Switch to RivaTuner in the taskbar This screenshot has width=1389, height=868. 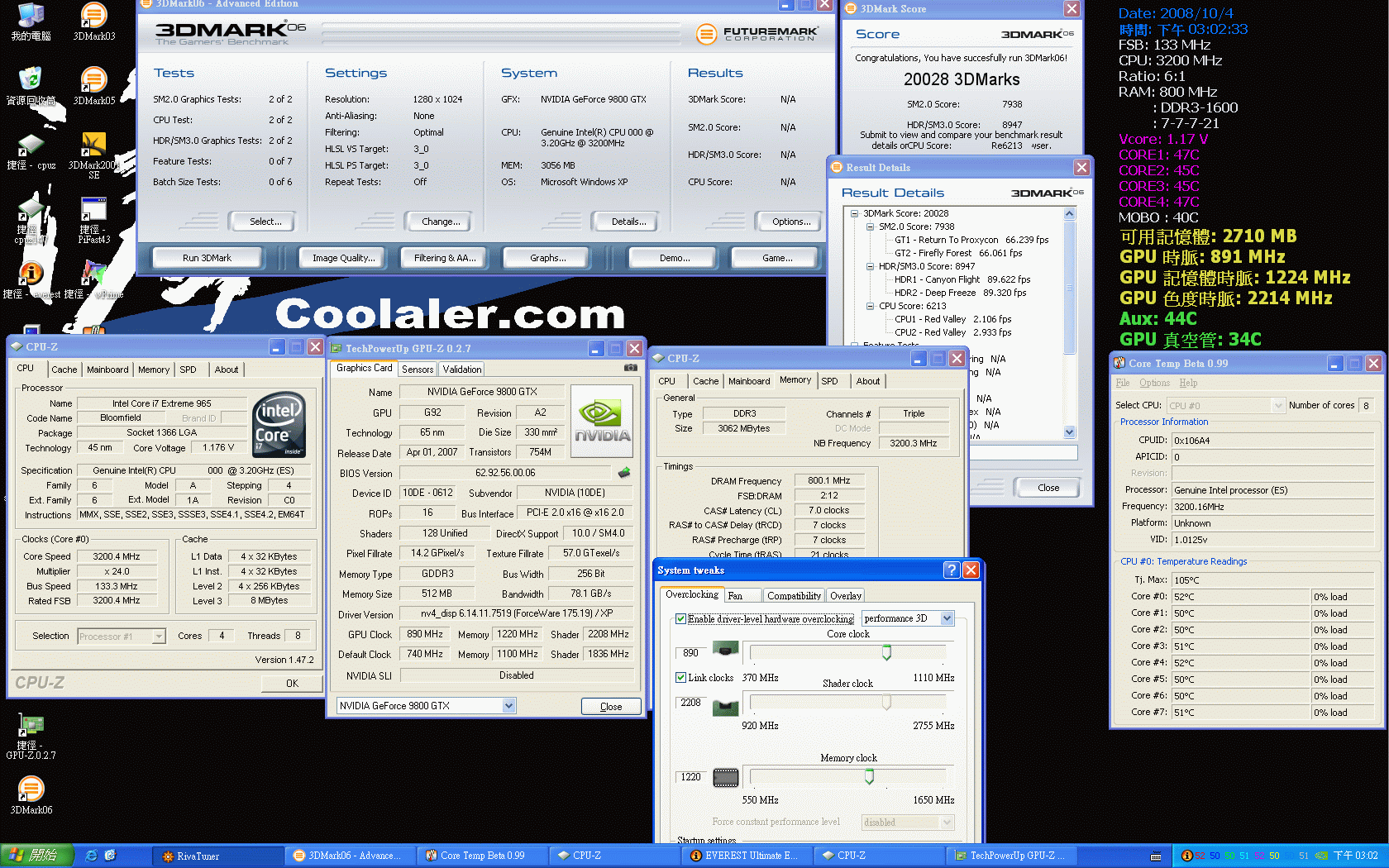219,856
